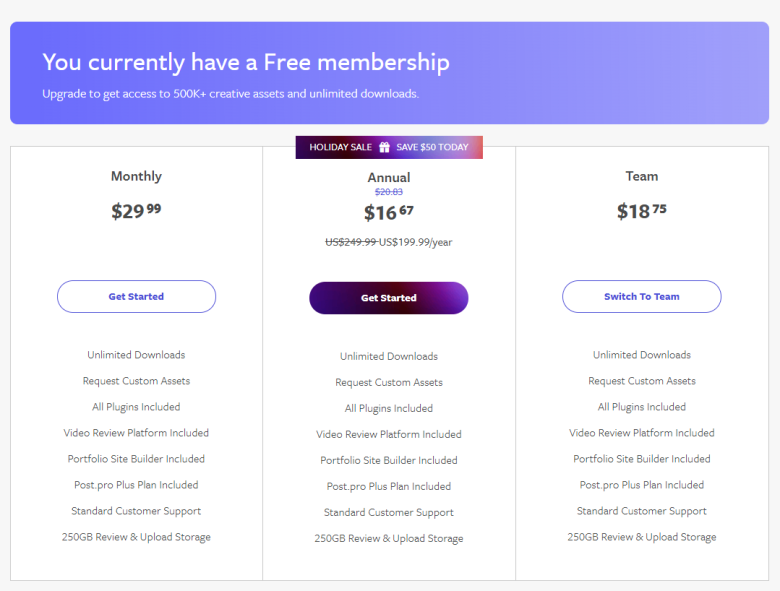Click Get Started under Monthly plan
Viewport: 780px width, 591px height.
coord(136,296)
